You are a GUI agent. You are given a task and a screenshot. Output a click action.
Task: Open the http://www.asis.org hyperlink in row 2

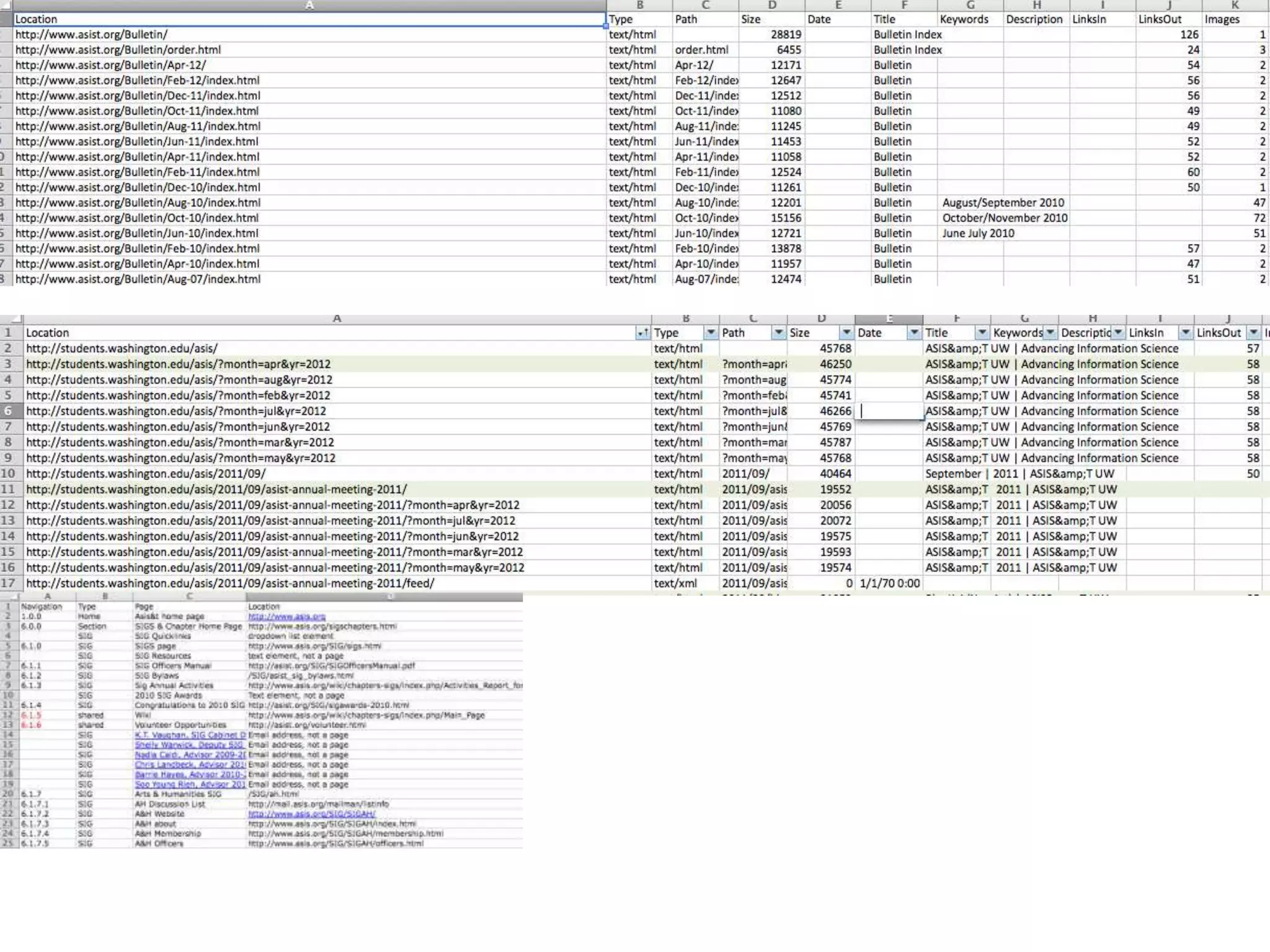pyautogui.click(x=286, y=617)
